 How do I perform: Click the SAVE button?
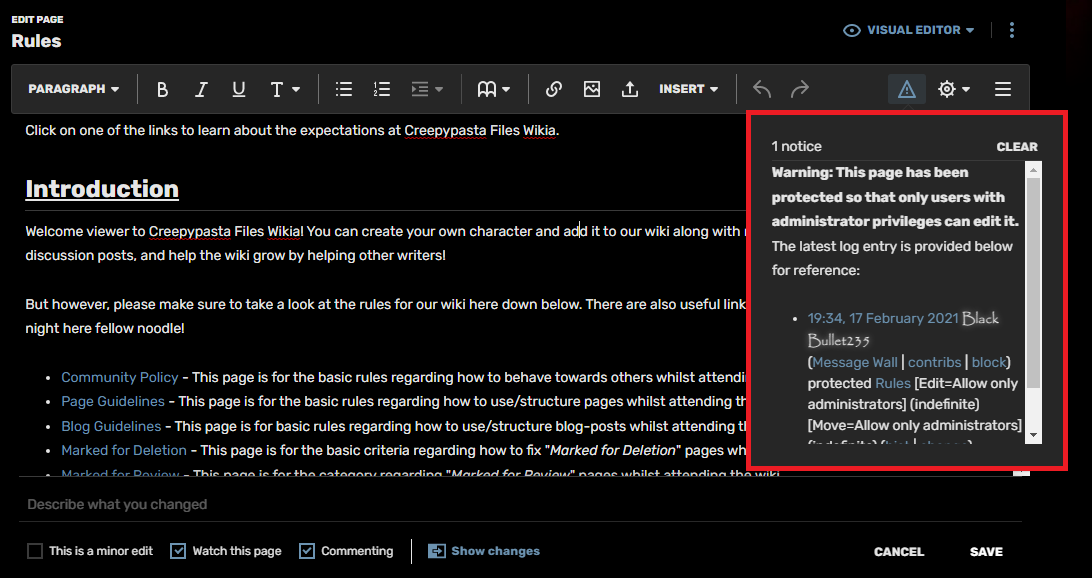[x=986, y=552]
